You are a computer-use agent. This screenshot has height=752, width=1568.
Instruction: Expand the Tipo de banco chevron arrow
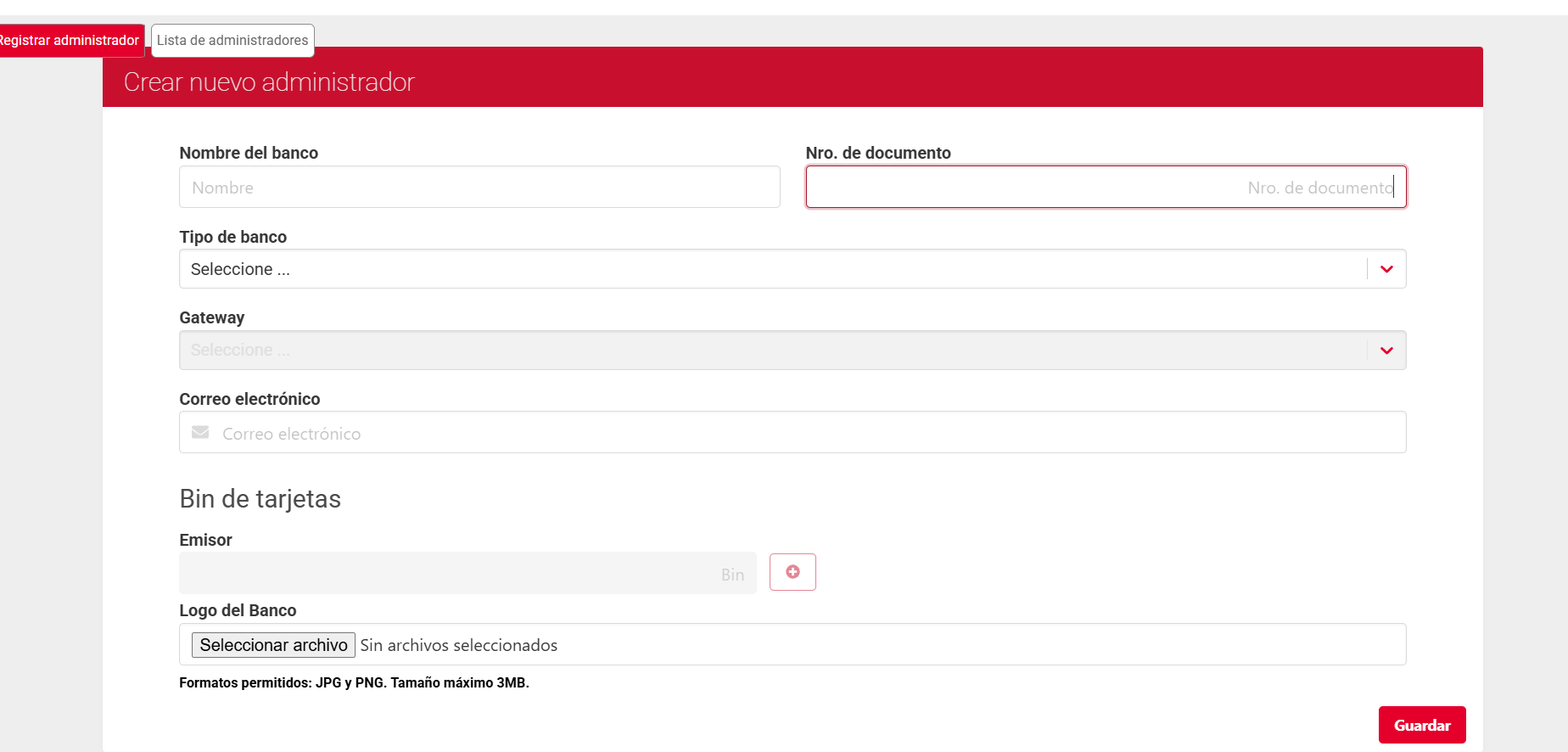tap(1386, 269)
